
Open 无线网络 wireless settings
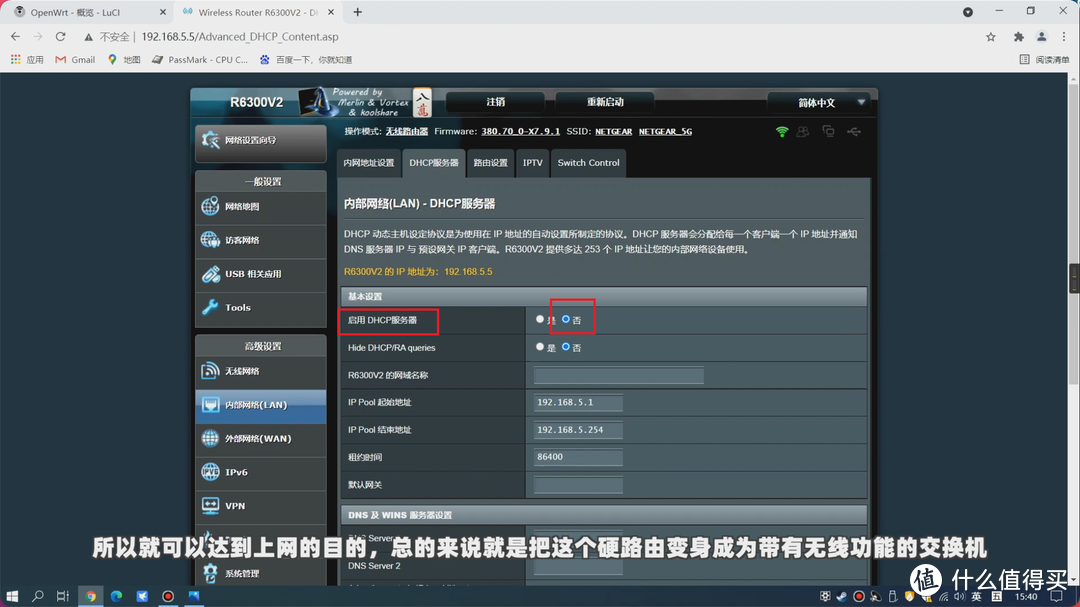click(x=260, y=371)
